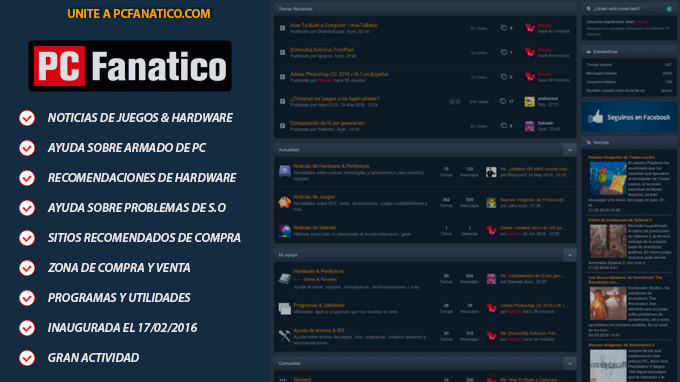Viewport: 680px width, 382px height.
Task: Click checkmark icon beside 'Inaugurada el 17/02/2016'
Action: point(27,328)
